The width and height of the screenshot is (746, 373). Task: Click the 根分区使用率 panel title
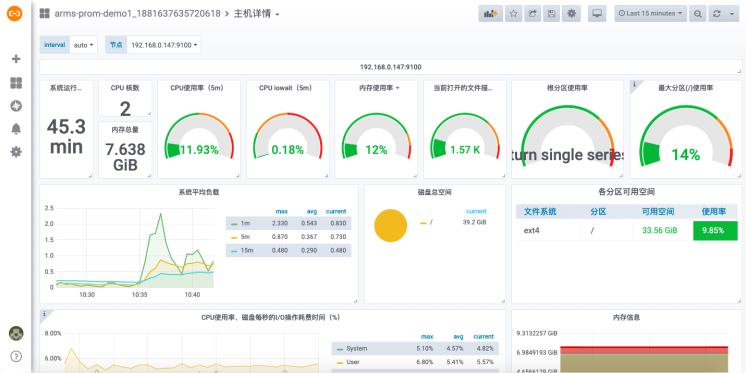pos(567,88)
